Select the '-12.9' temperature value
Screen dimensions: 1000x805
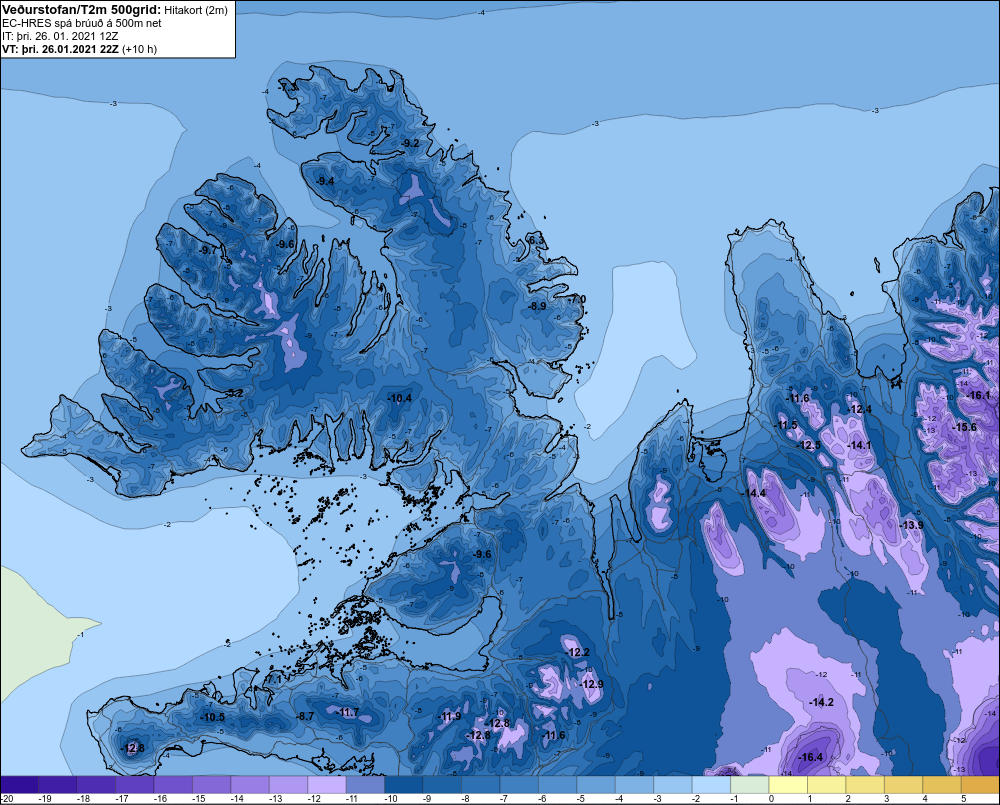pos(591,684)
